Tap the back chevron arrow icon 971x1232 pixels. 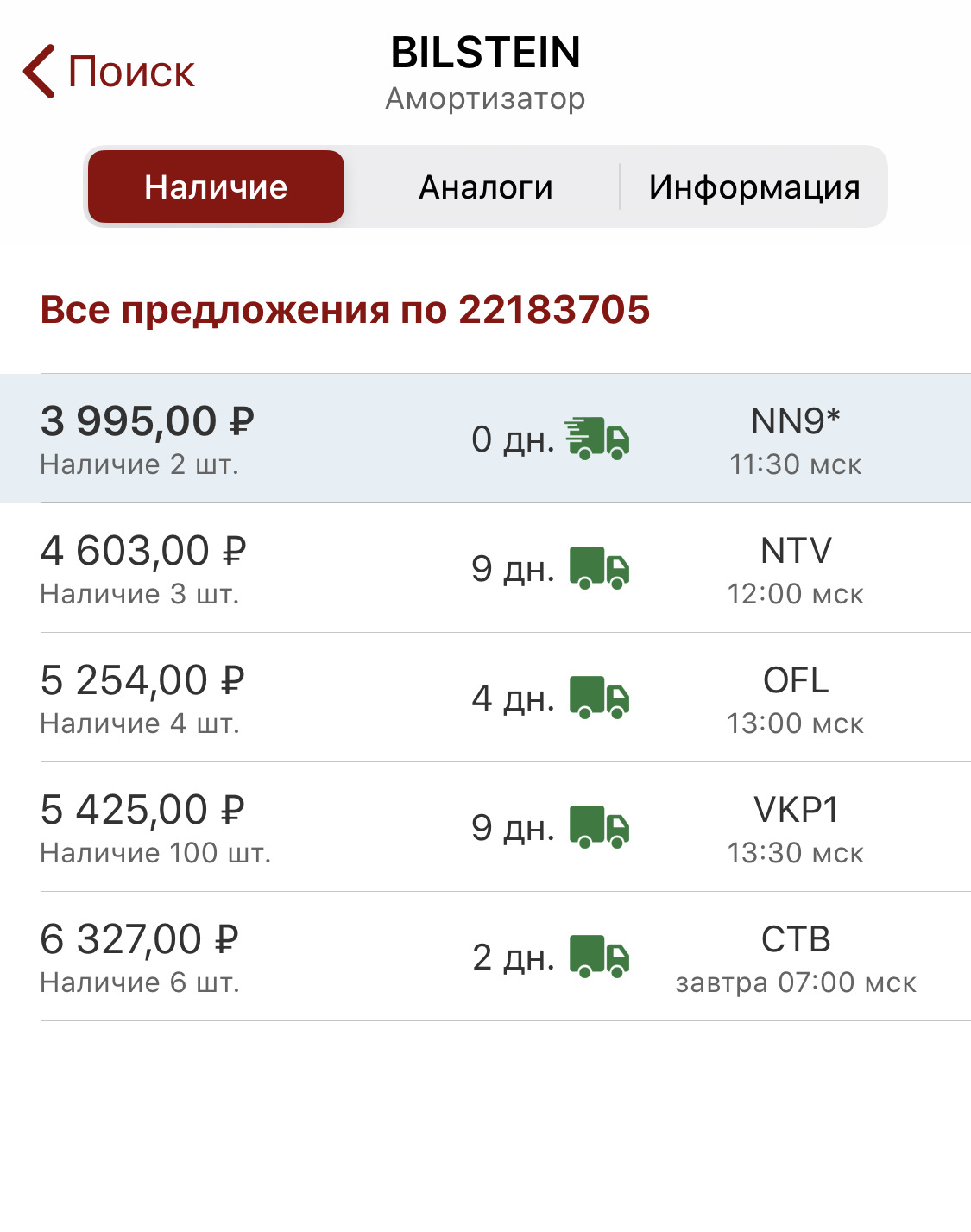pyautogui.click(x=39, y=71)
